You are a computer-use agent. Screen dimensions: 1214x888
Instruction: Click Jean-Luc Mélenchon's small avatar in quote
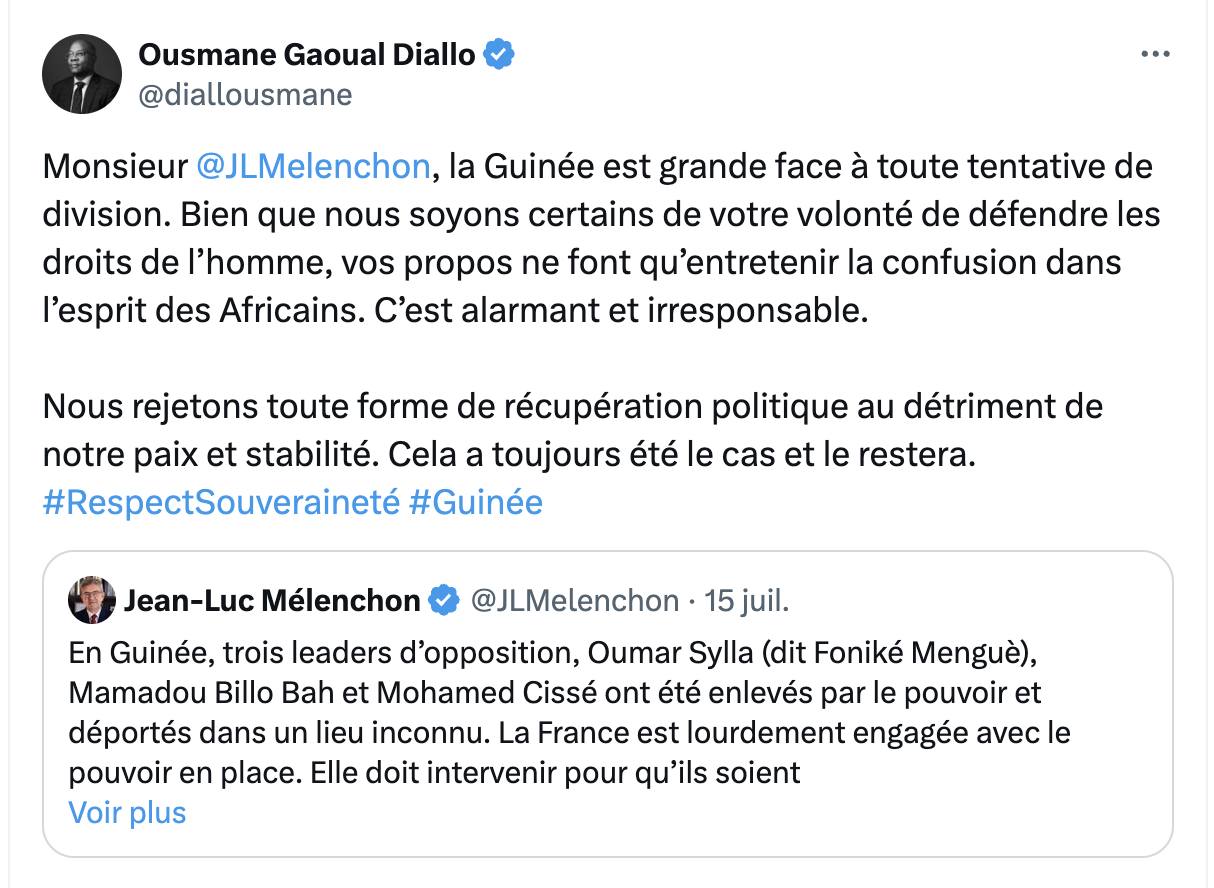(92, 600)
